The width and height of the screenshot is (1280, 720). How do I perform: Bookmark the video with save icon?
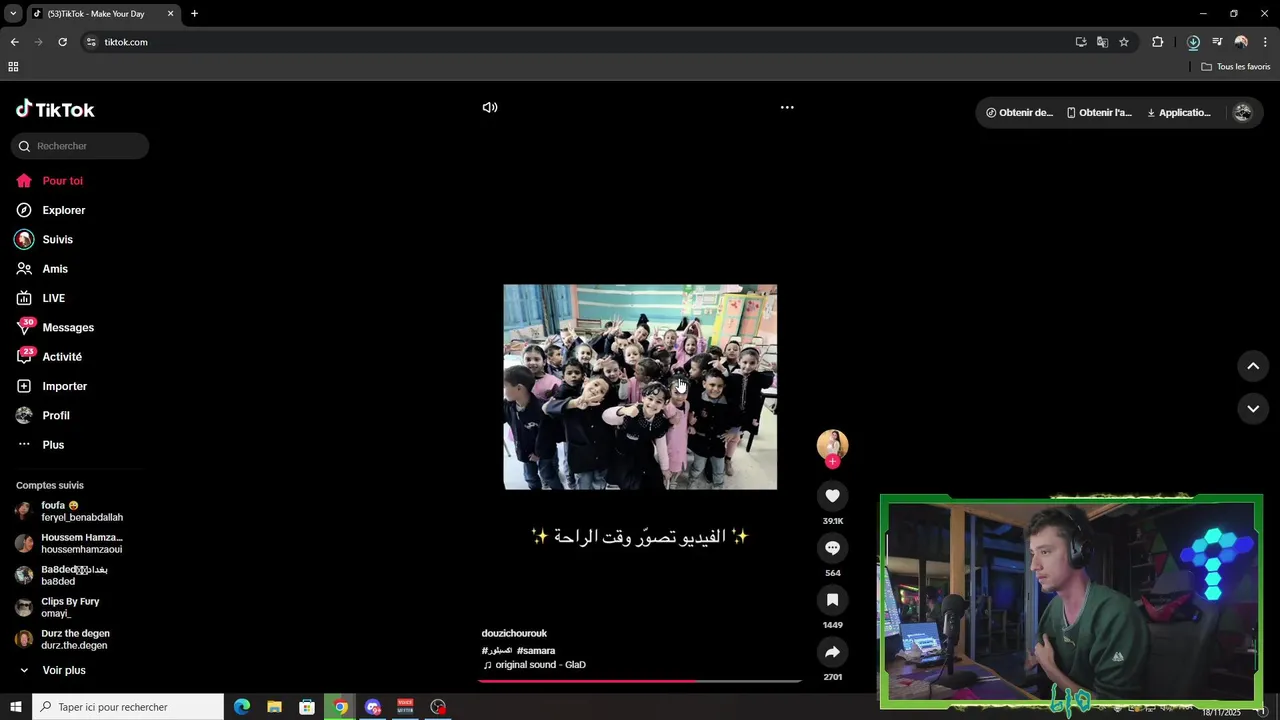click(x=832, y=600)
